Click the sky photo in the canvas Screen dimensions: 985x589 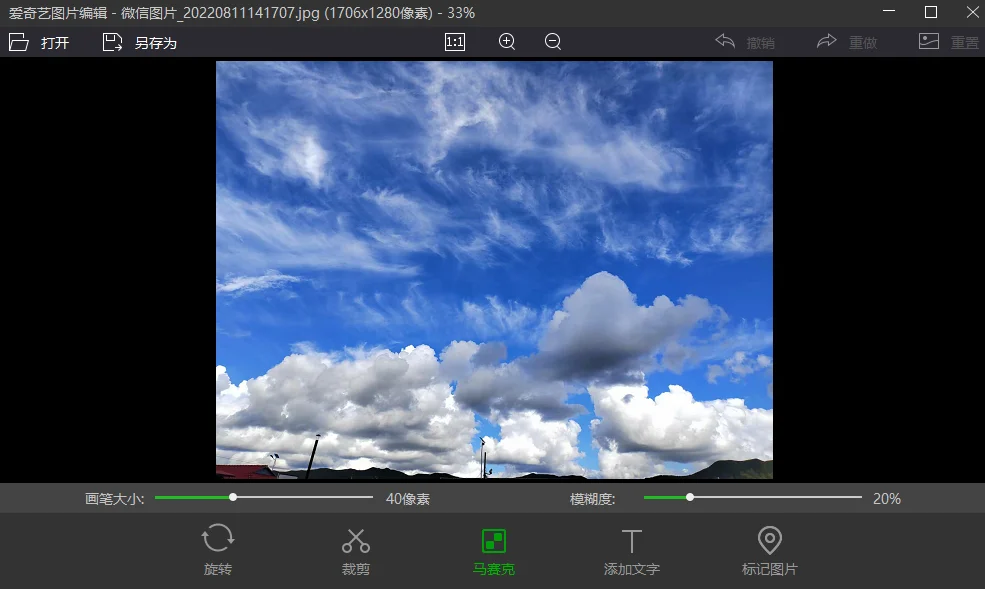tap(494, 270)
